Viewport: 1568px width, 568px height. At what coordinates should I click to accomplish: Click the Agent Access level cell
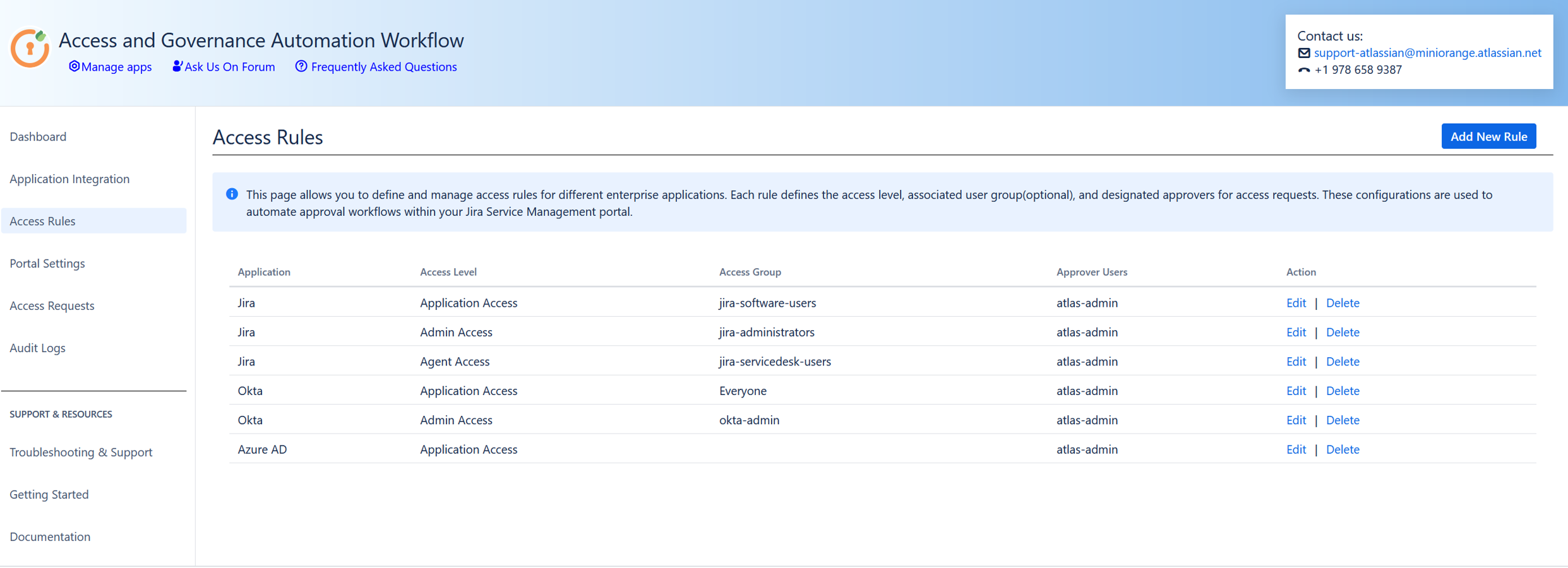click(x=455, y=362)
